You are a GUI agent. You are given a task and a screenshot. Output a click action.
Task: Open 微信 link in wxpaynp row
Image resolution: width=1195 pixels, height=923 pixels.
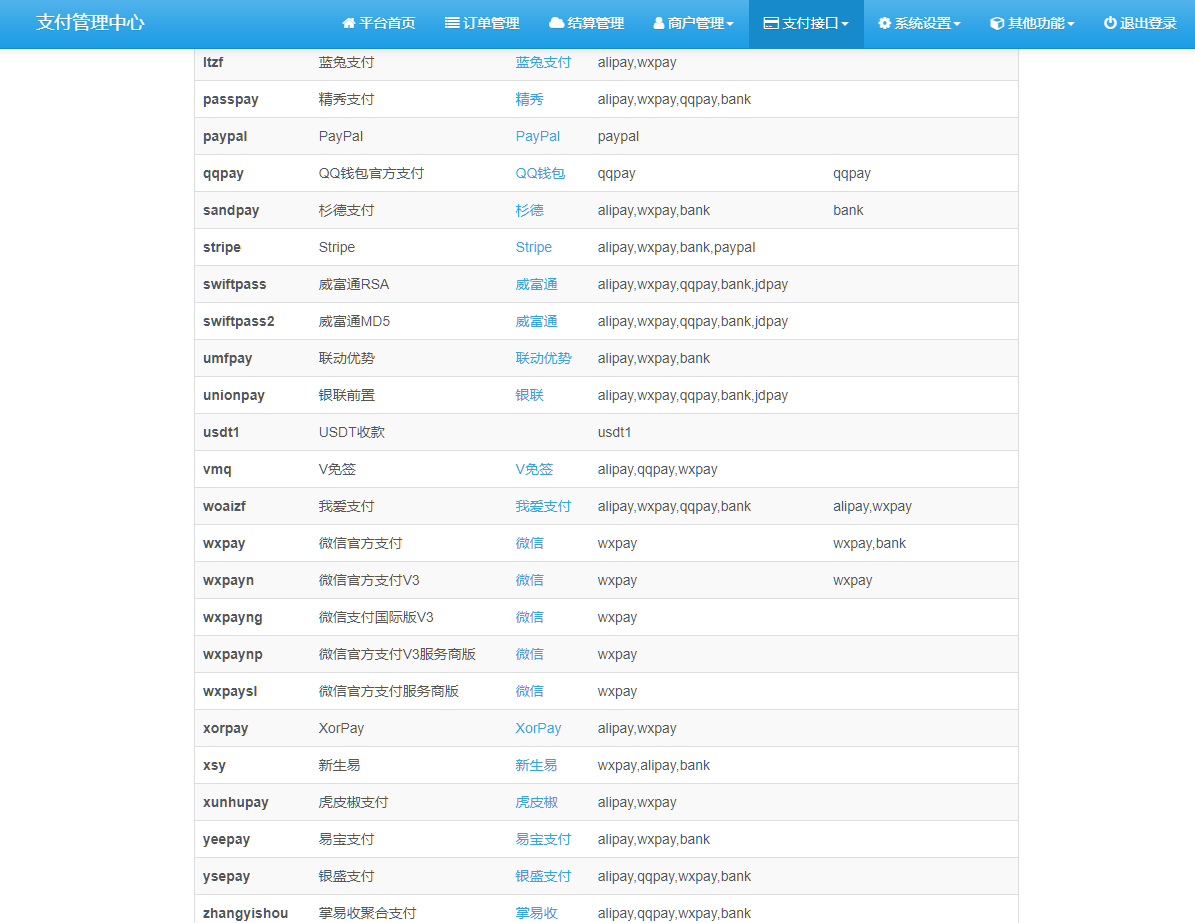[x=529, y=654]
